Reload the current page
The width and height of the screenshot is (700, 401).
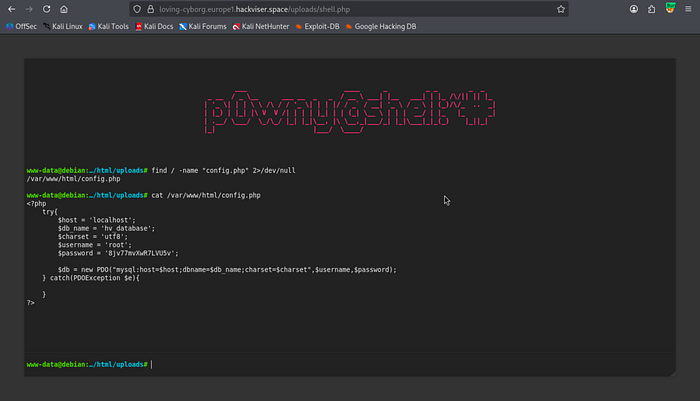[x=46, y=9]
